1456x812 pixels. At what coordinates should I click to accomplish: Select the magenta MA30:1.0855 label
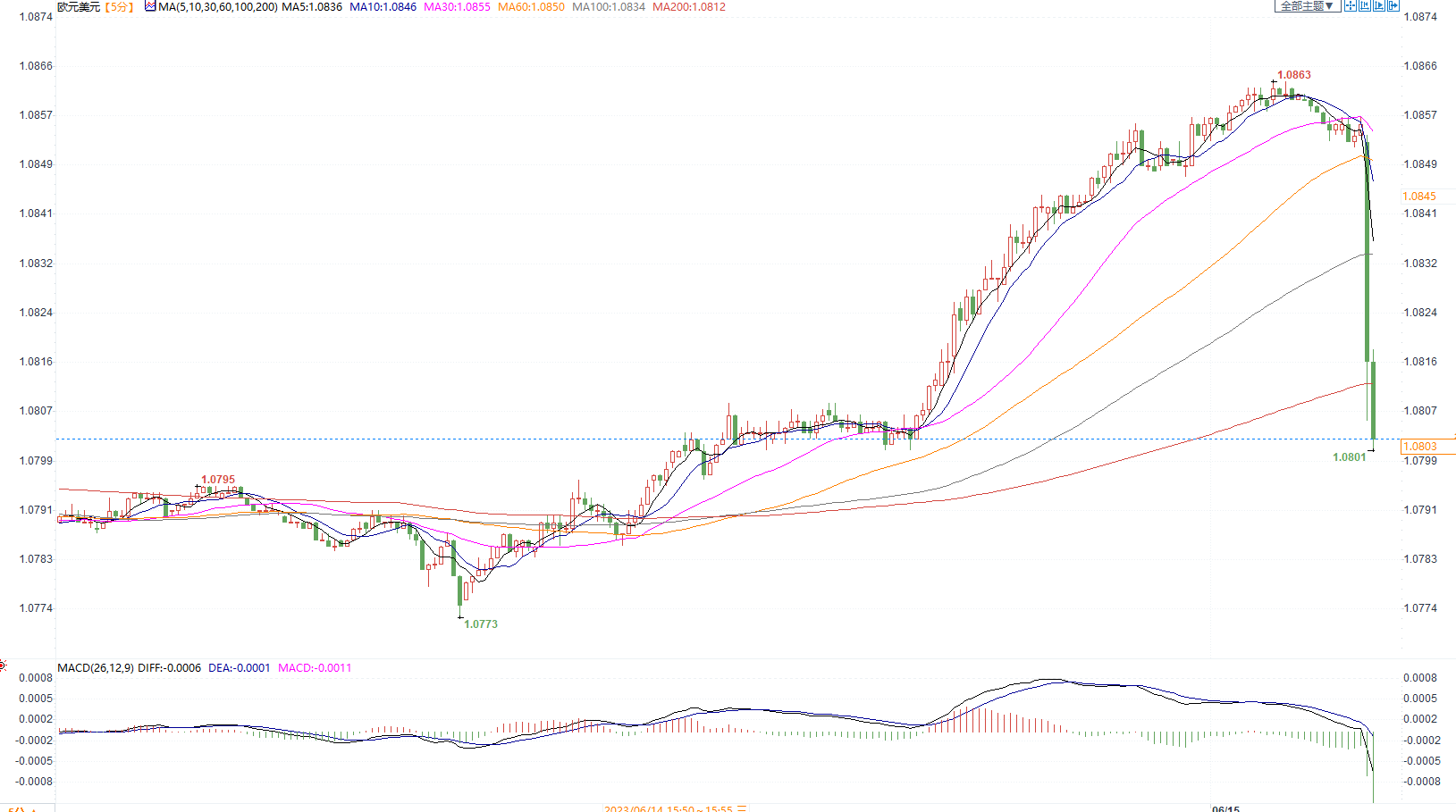tap(457, 7)
